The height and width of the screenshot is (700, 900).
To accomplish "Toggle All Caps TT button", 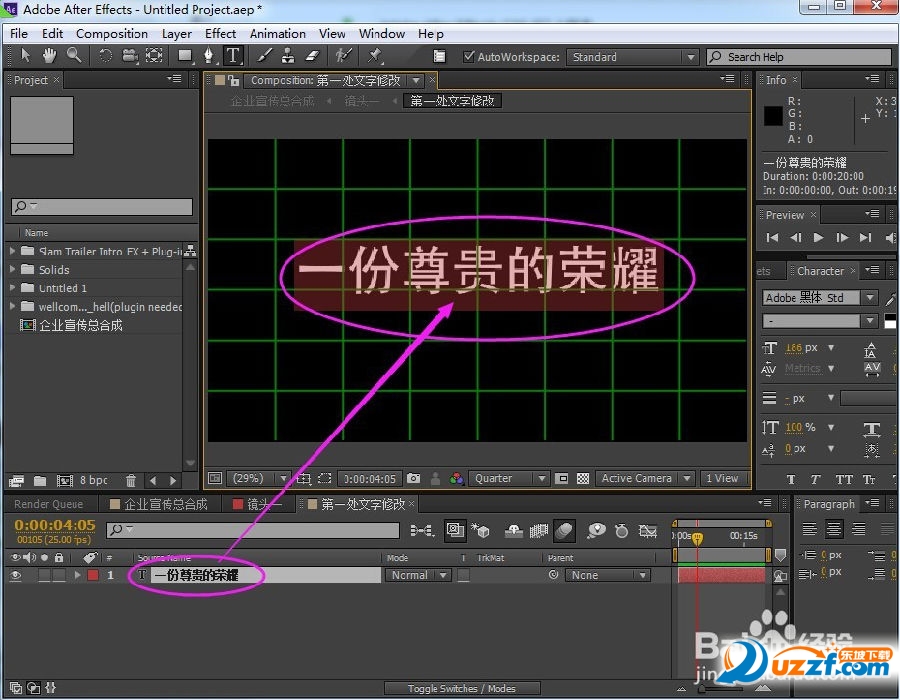I will (844, 479).
